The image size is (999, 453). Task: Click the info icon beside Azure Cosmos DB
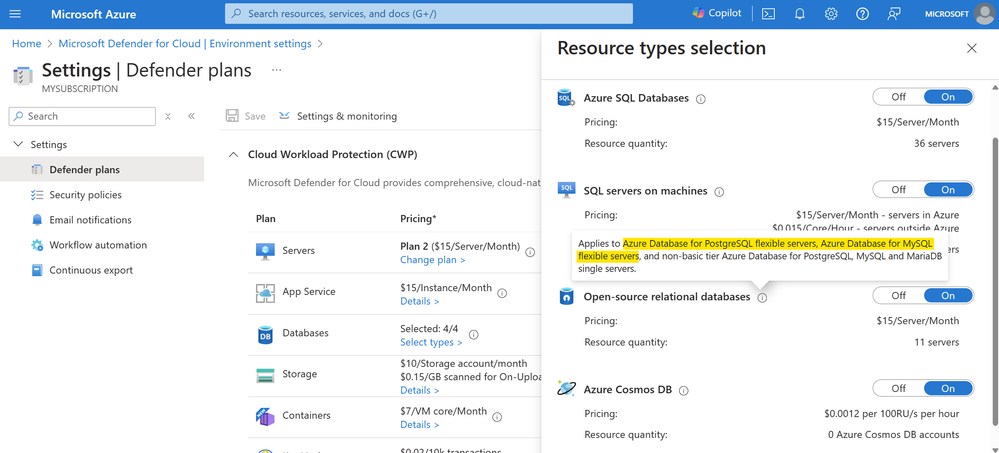pos(684,390)
